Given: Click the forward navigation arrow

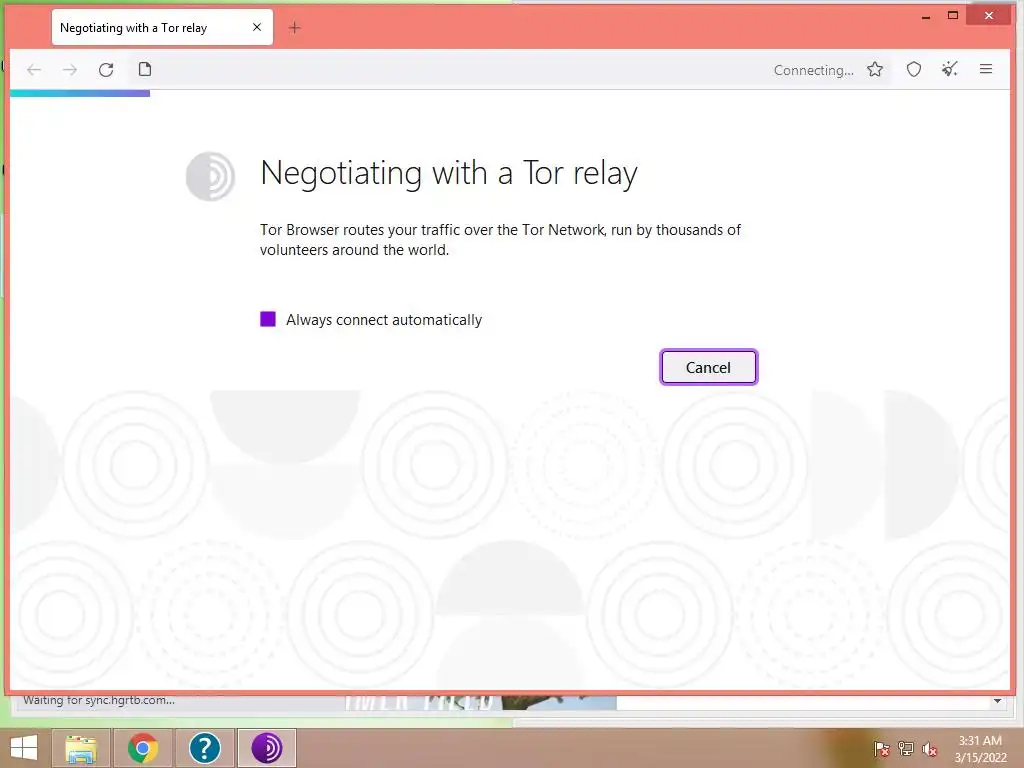Looking at the screenshot, I should point(70,70).
